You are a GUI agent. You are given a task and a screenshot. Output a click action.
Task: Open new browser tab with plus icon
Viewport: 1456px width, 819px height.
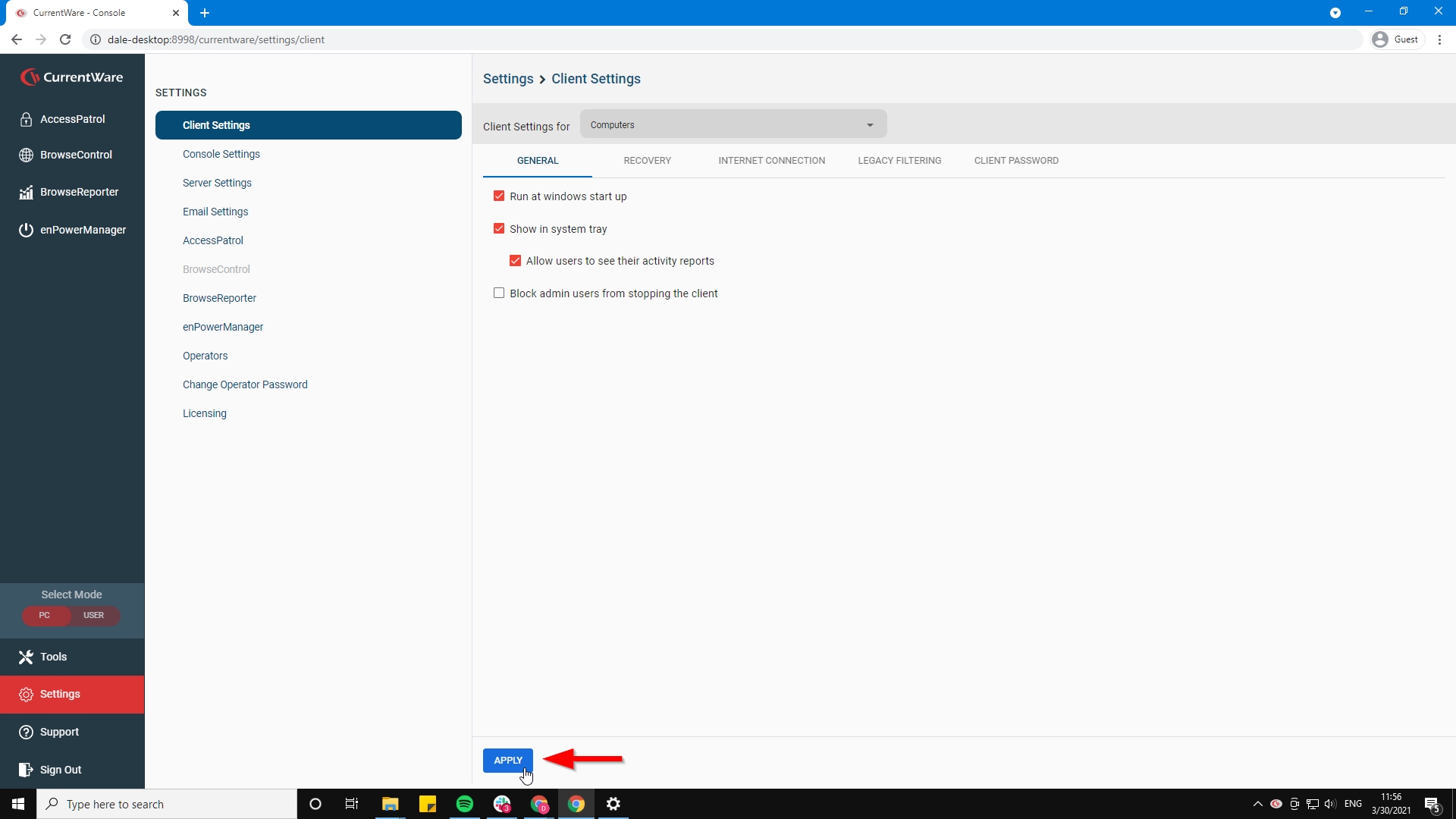(x=205, y=13)
